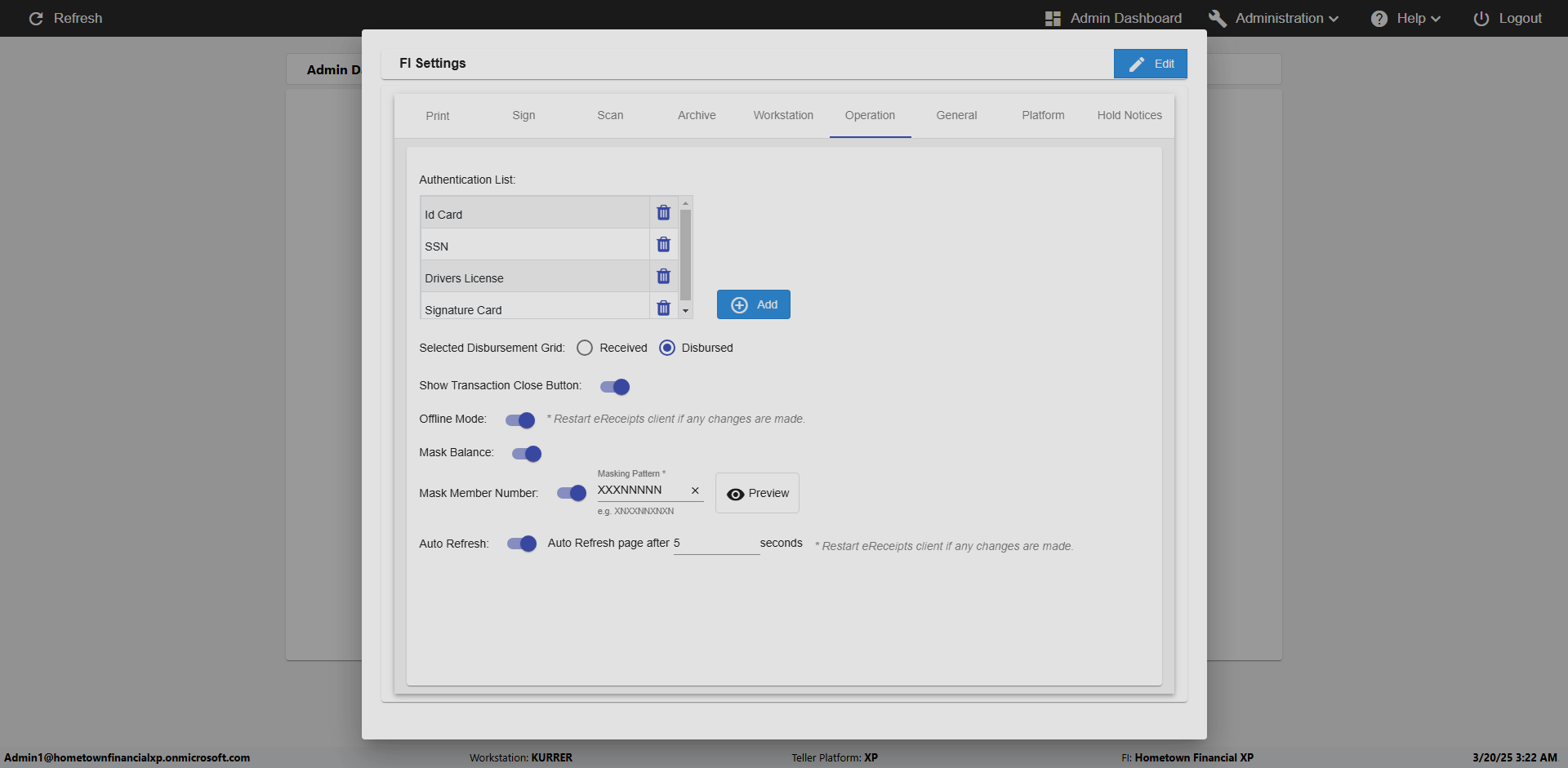Delete the Id Card authentication entry
This screenshot has height=768, width=1568.
point(663,213)
